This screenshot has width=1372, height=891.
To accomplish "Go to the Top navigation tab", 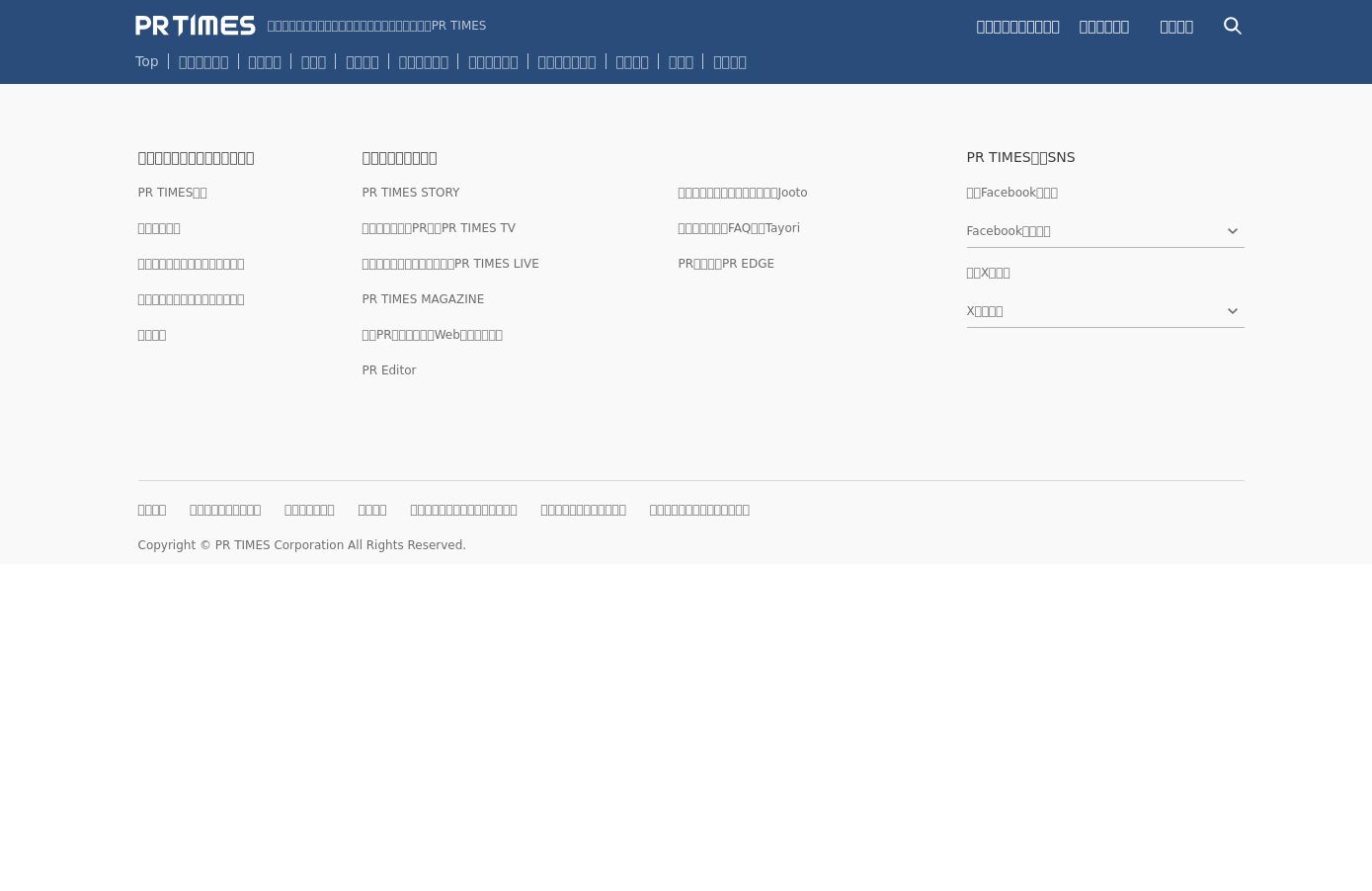I will 146,61.
